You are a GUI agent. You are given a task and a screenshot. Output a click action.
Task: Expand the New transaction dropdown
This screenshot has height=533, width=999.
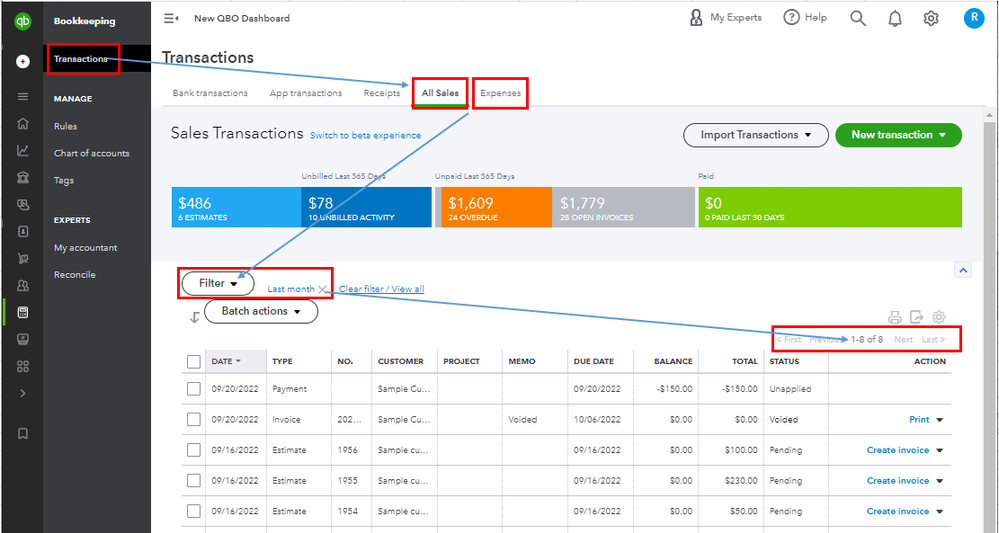898,135
